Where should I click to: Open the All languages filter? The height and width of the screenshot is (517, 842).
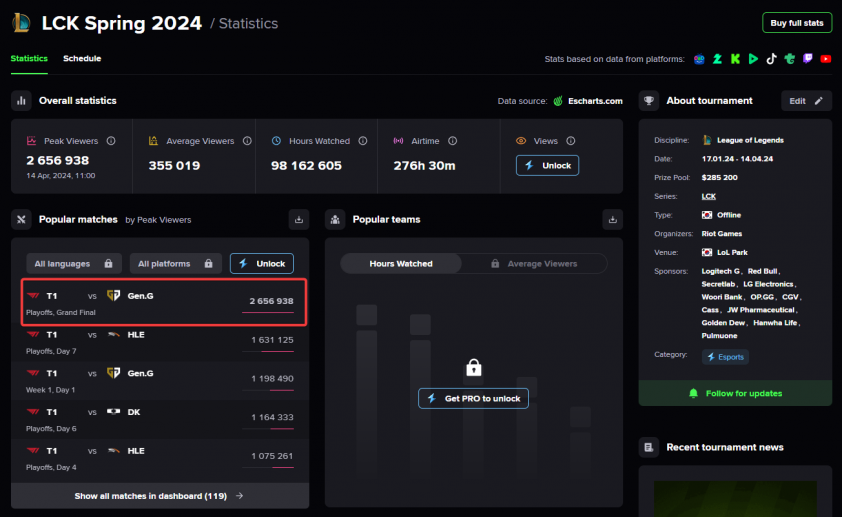(74, 264)
